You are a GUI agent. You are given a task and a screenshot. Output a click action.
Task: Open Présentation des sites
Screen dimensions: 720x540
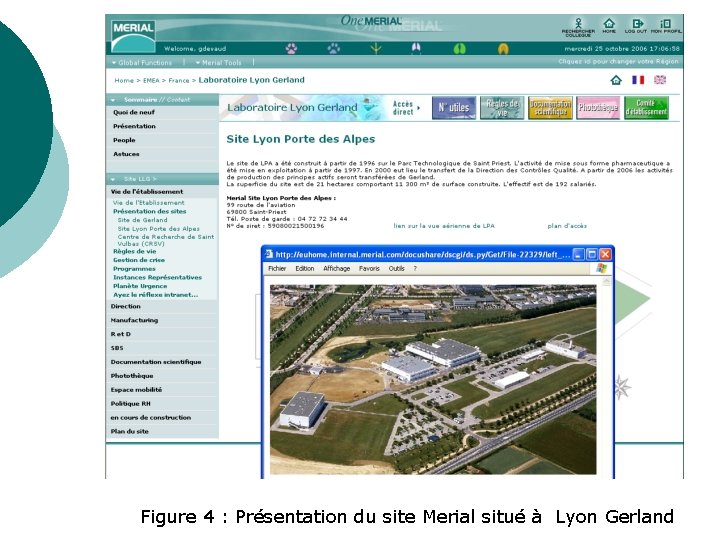pos(149,211)
